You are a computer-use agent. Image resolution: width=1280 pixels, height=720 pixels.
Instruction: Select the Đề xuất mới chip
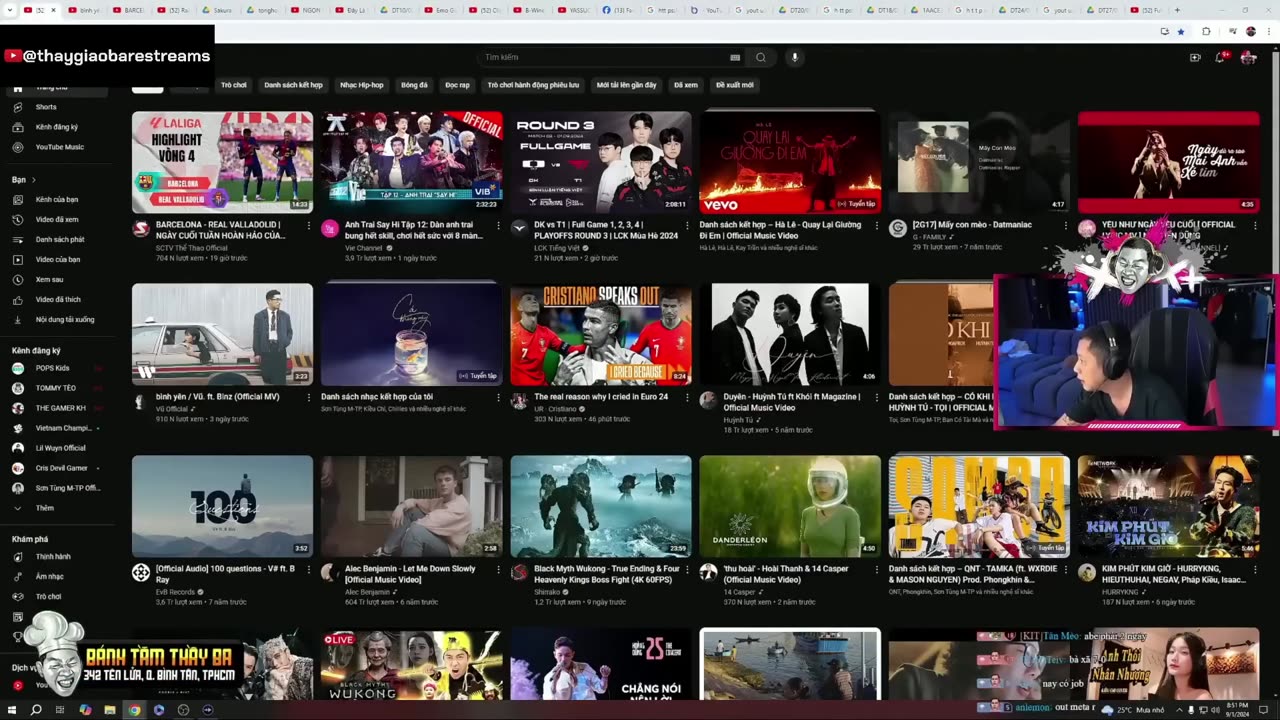tap(735, 85)
